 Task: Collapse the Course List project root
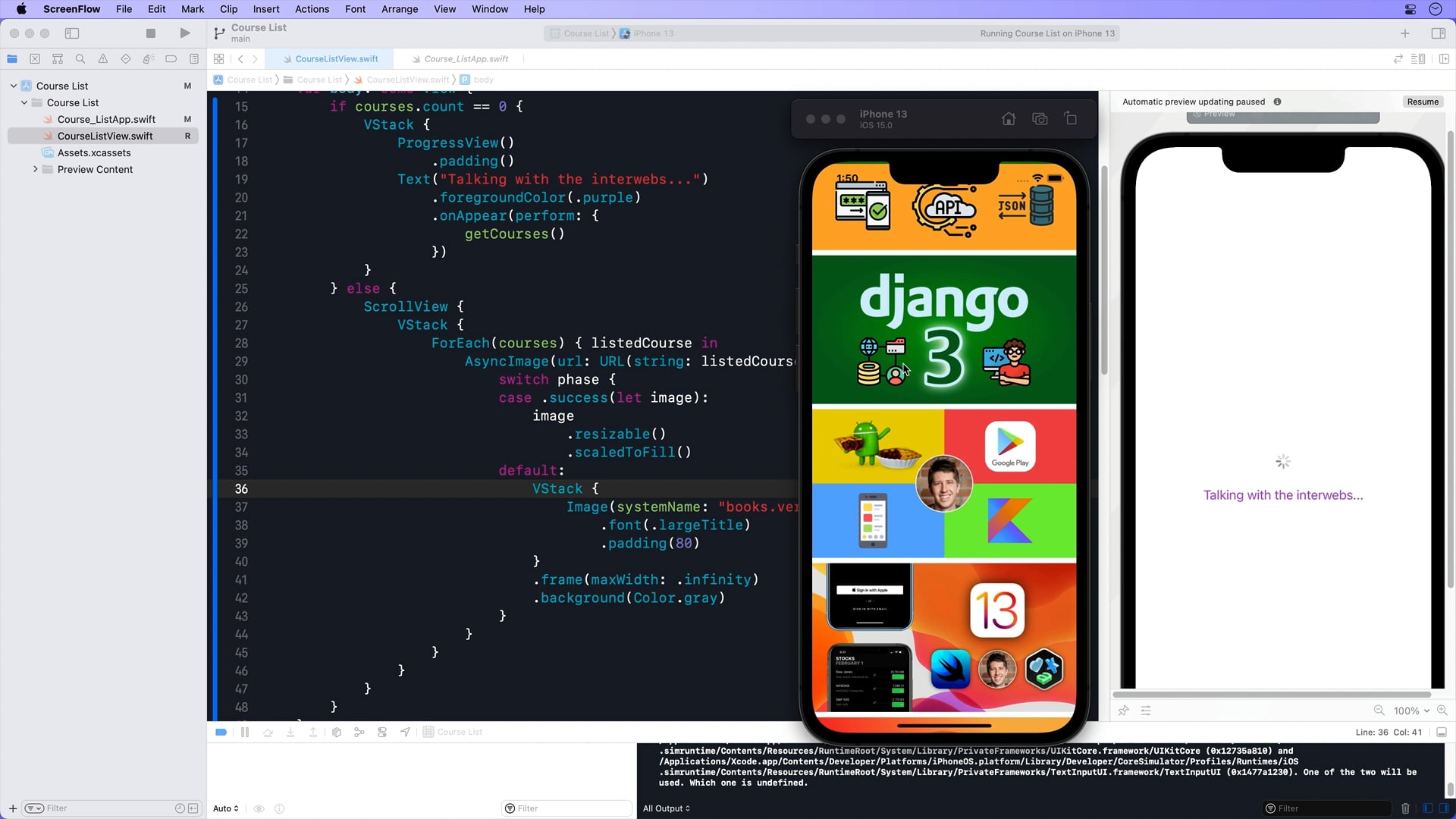(14, 86)
